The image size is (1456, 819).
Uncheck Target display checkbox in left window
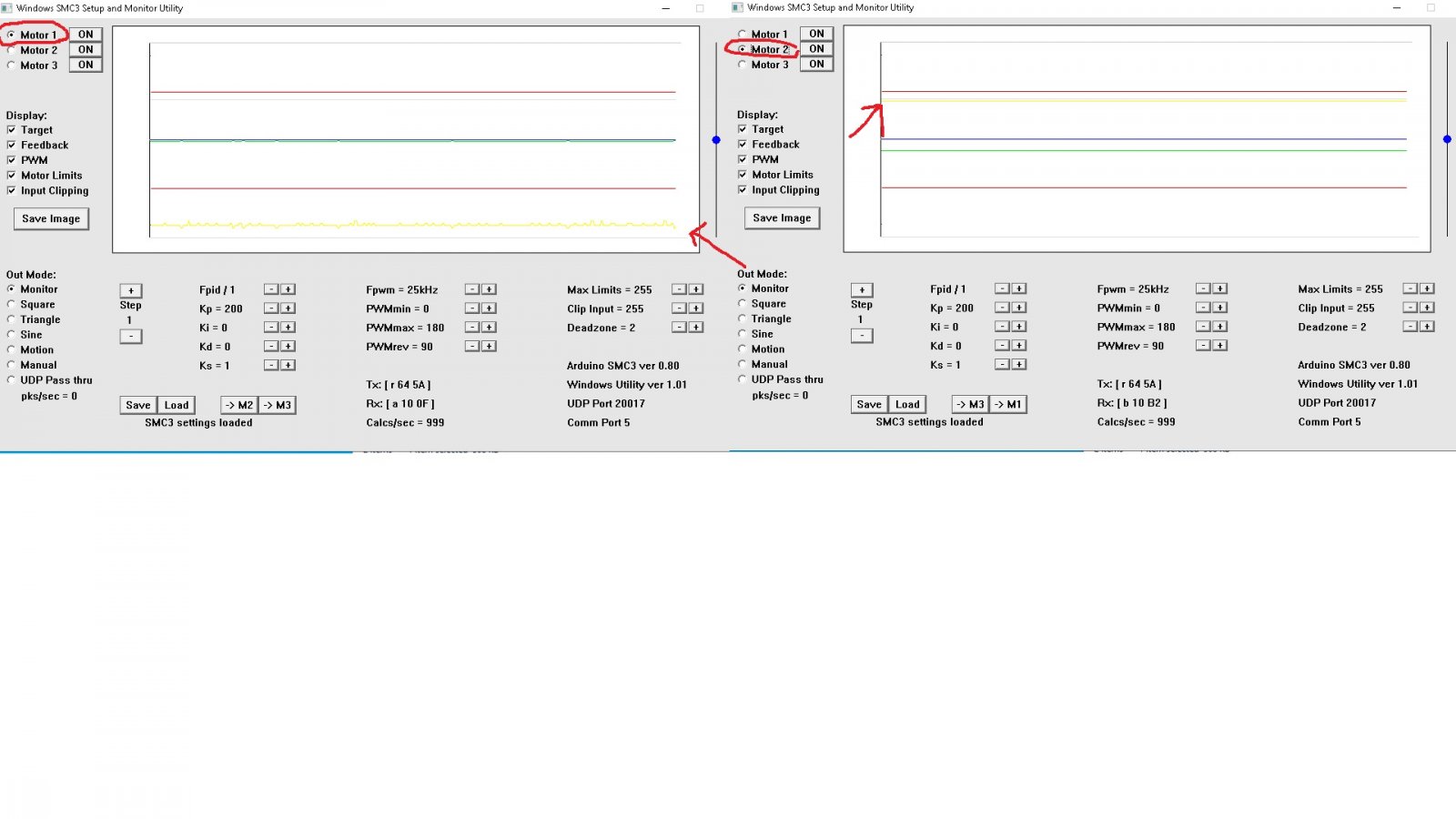11,130
